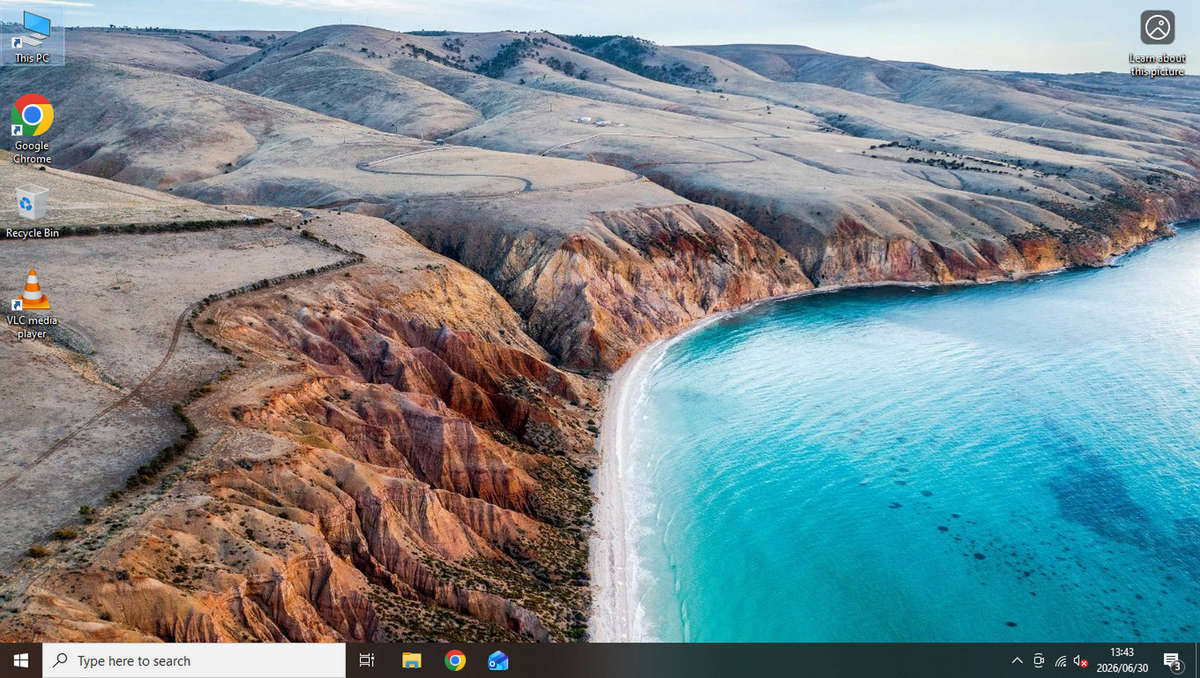This screenshot has width=1200, height=678.
Task: Select the VLC media player shortcut
Action: click(32, 303)
